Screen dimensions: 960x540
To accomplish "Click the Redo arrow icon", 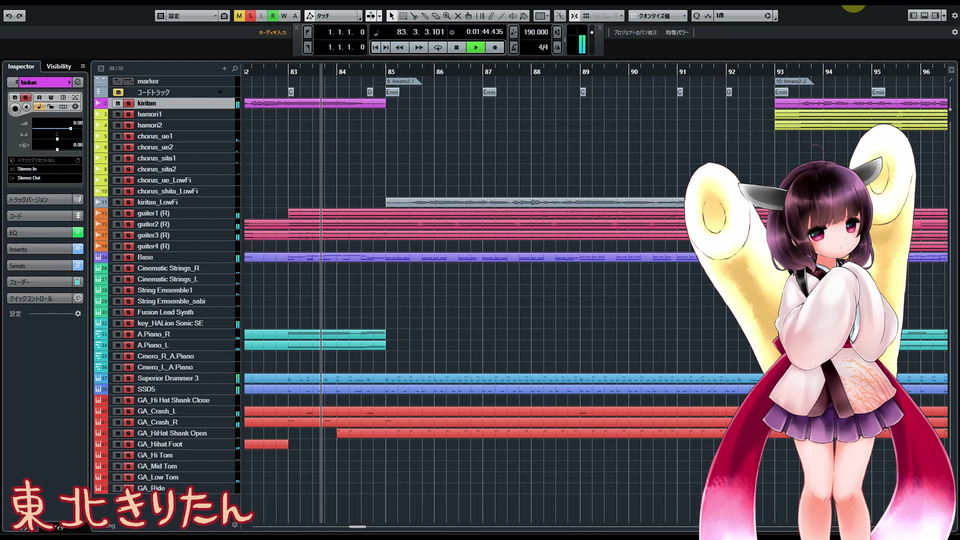I will pos(20,16).
